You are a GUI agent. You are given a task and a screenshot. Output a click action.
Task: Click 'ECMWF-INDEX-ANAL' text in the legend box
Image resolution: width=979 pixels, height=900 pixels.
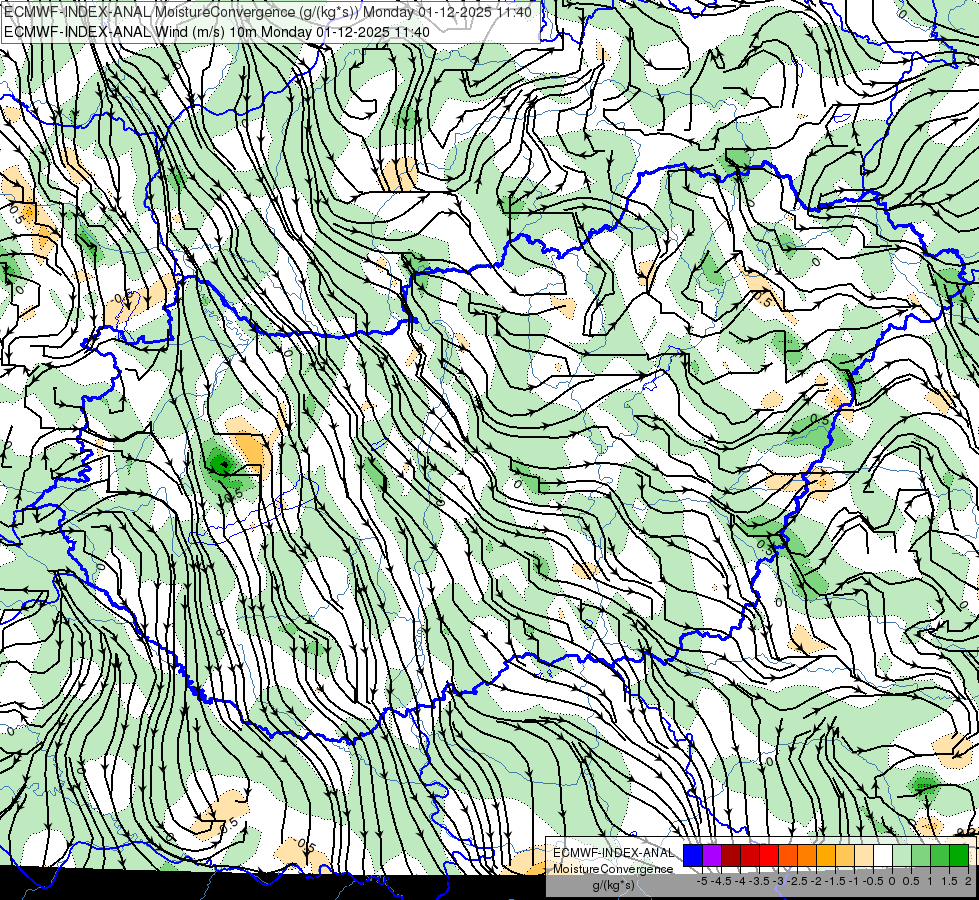click(613, 853)
